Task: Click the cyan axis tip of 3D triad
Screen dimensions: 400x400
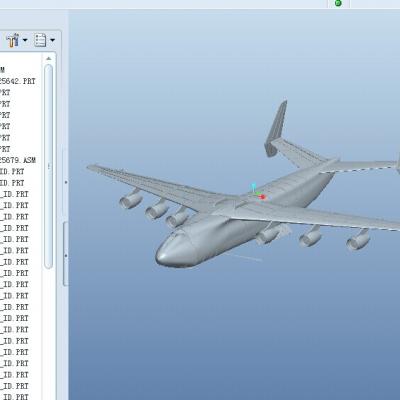Action: pos(254,186)
